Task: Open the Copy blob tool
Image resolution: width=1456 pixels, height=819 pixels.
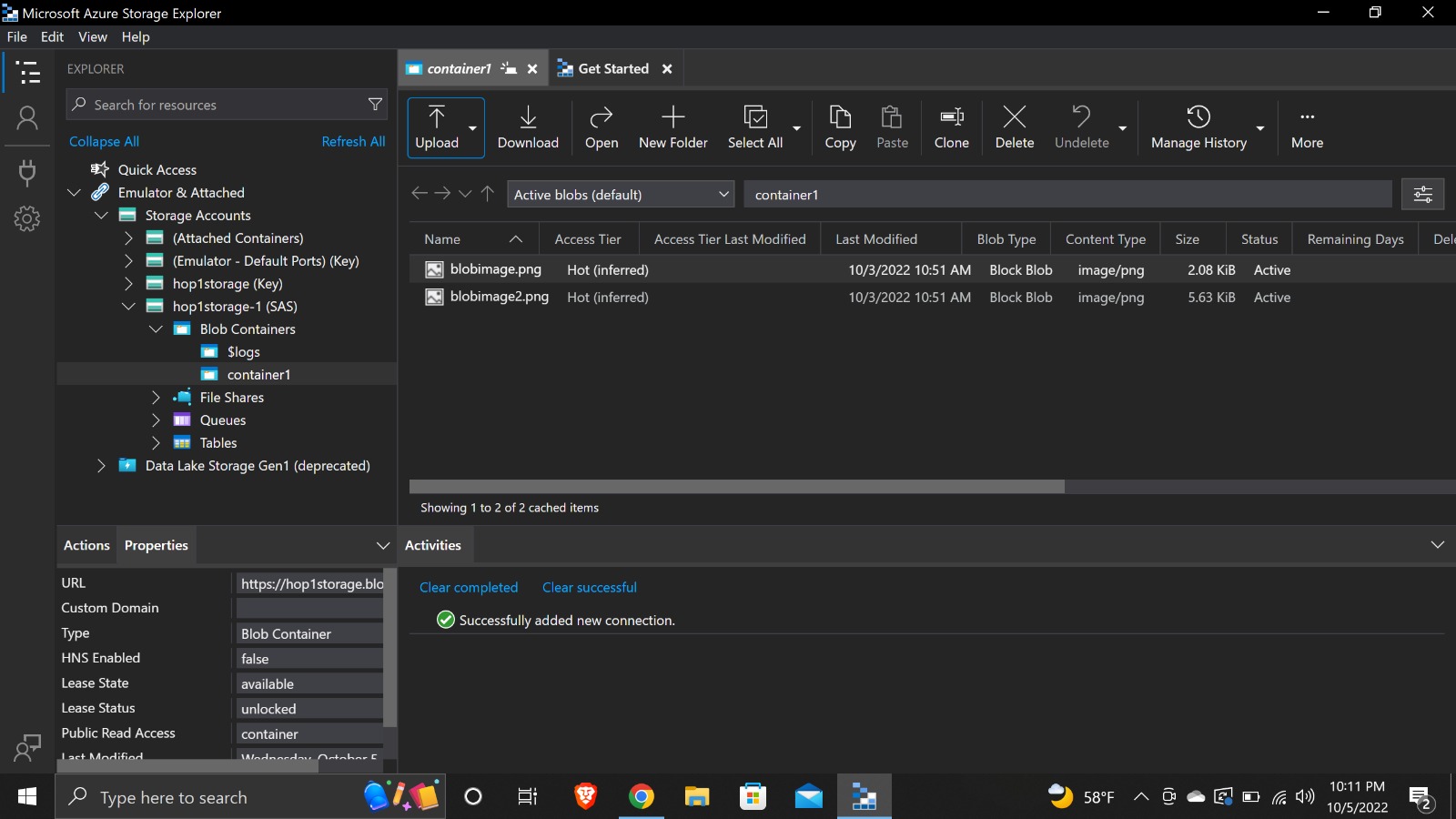Action: (x=838, y=127)
